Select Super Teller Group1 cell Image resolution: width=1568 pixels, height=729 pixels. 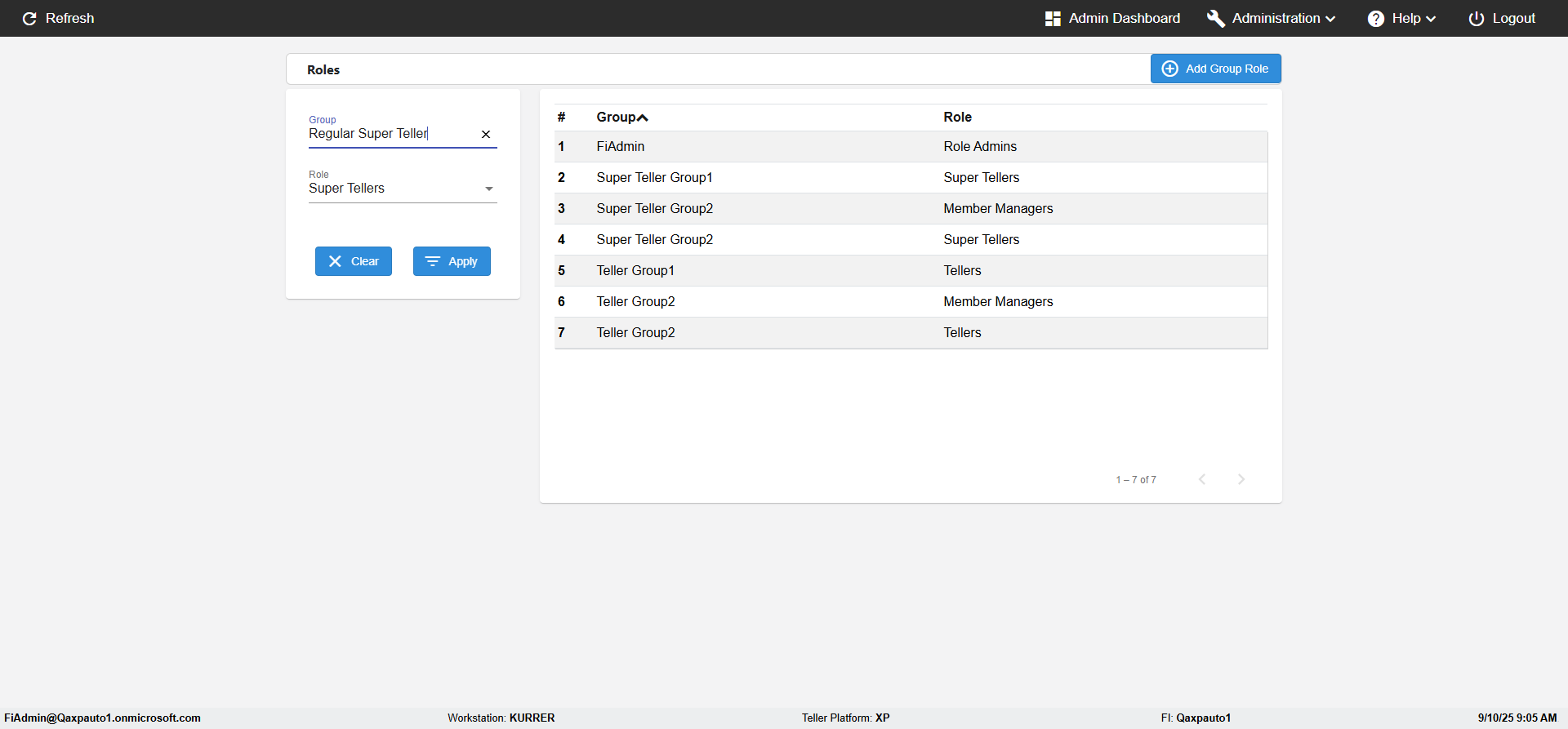(x=655, y=177)
